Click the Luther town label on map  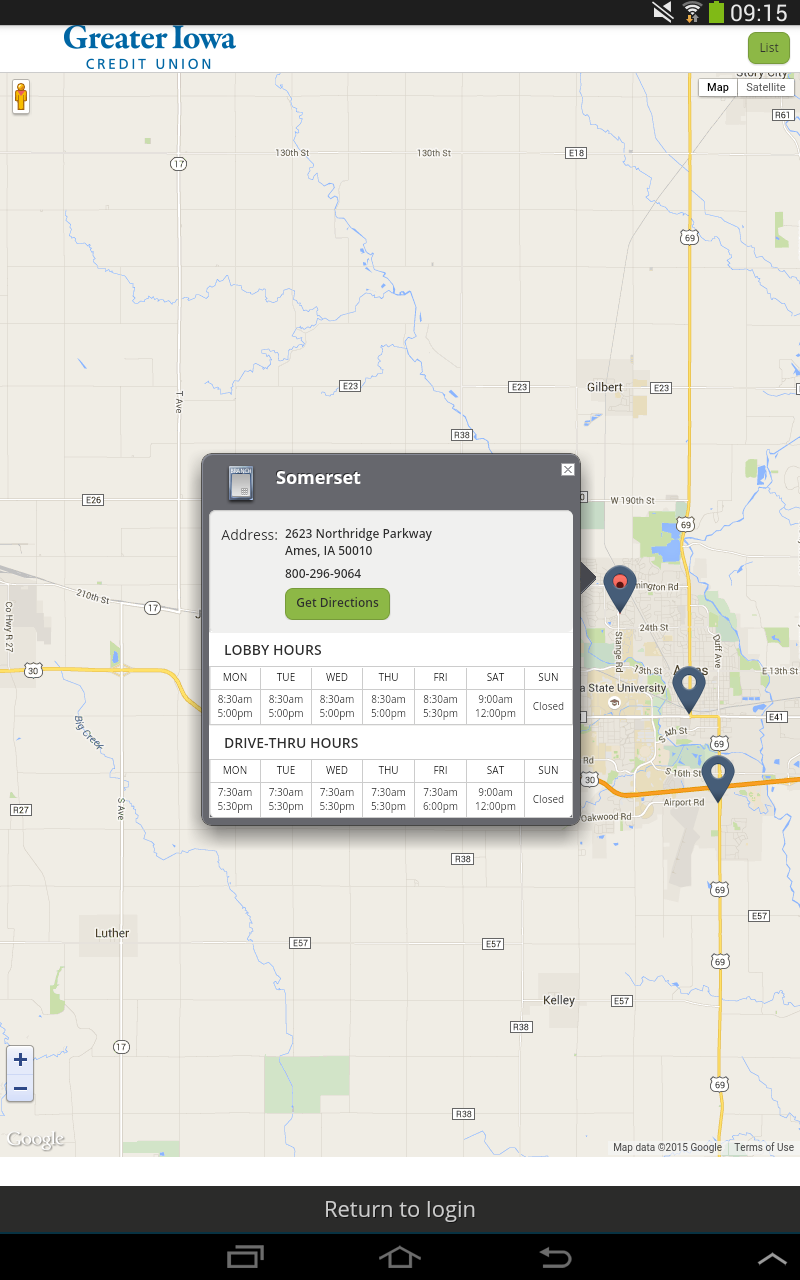point(112,933)
